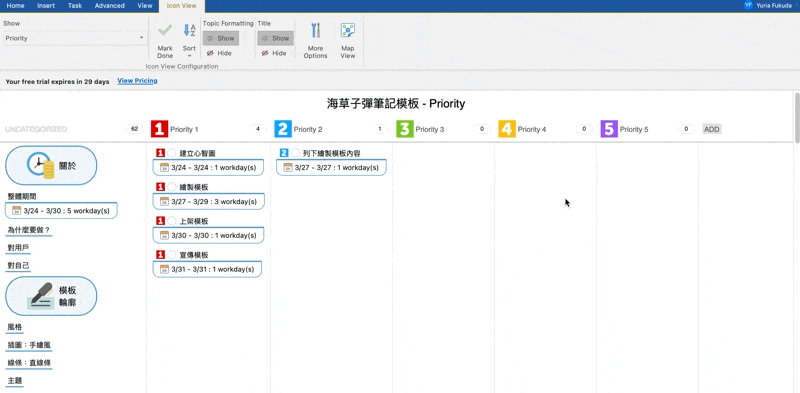Click the Priority 2 count badge
800x393 pixels.
pyautogui.click(x=380, y=129)
